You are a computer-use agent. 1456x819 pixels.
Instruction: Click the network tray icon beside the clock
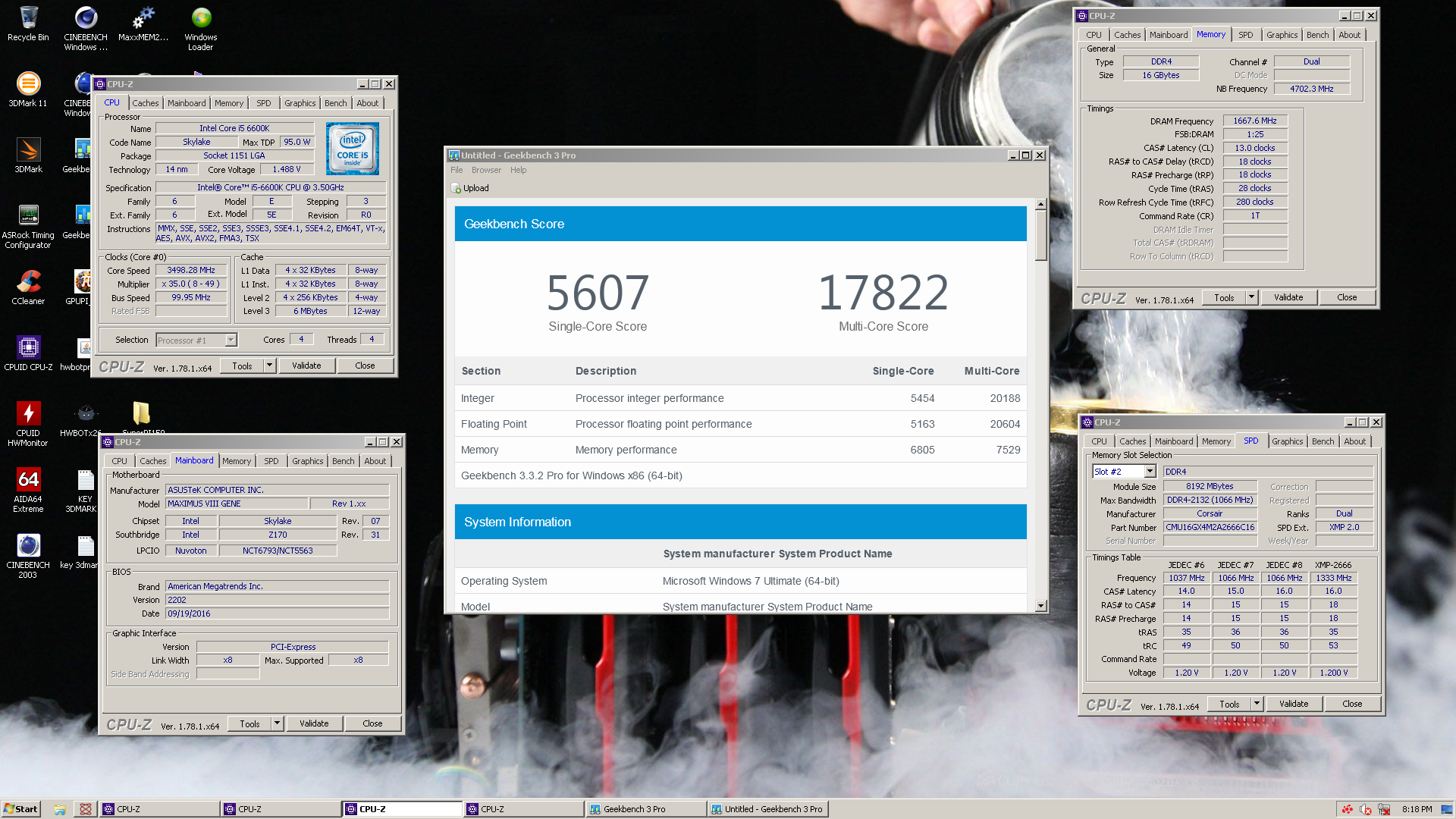tap(1384, 809)
